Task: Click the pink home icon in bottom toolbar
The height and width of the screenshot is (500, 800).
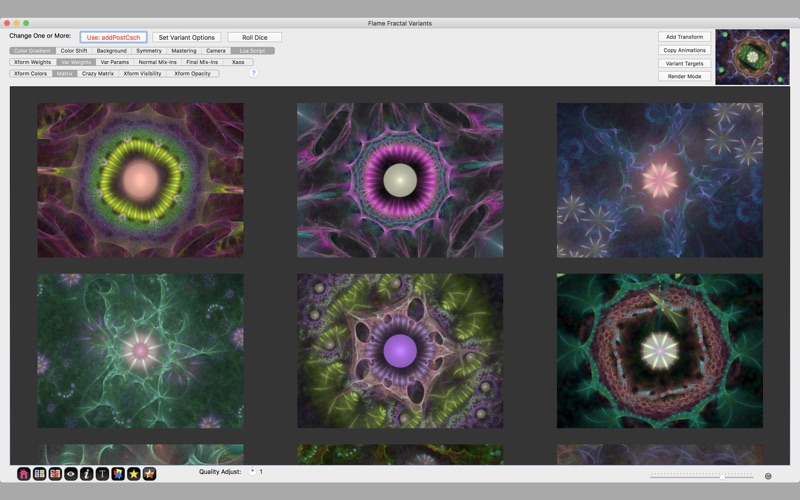Action: point(23,474)
